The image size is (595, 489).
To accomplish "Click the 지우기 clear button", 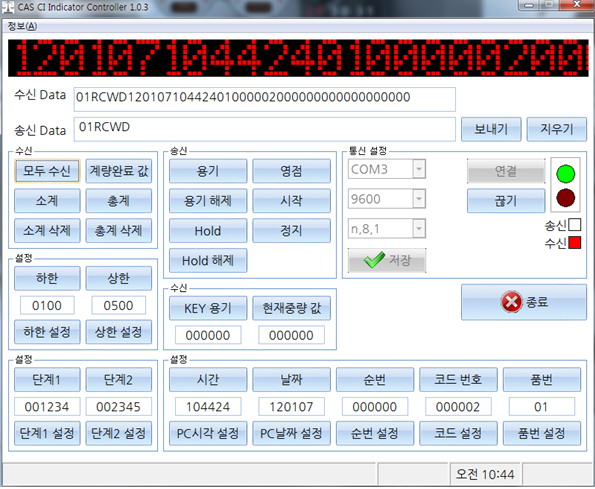I will tap(557, 129).
